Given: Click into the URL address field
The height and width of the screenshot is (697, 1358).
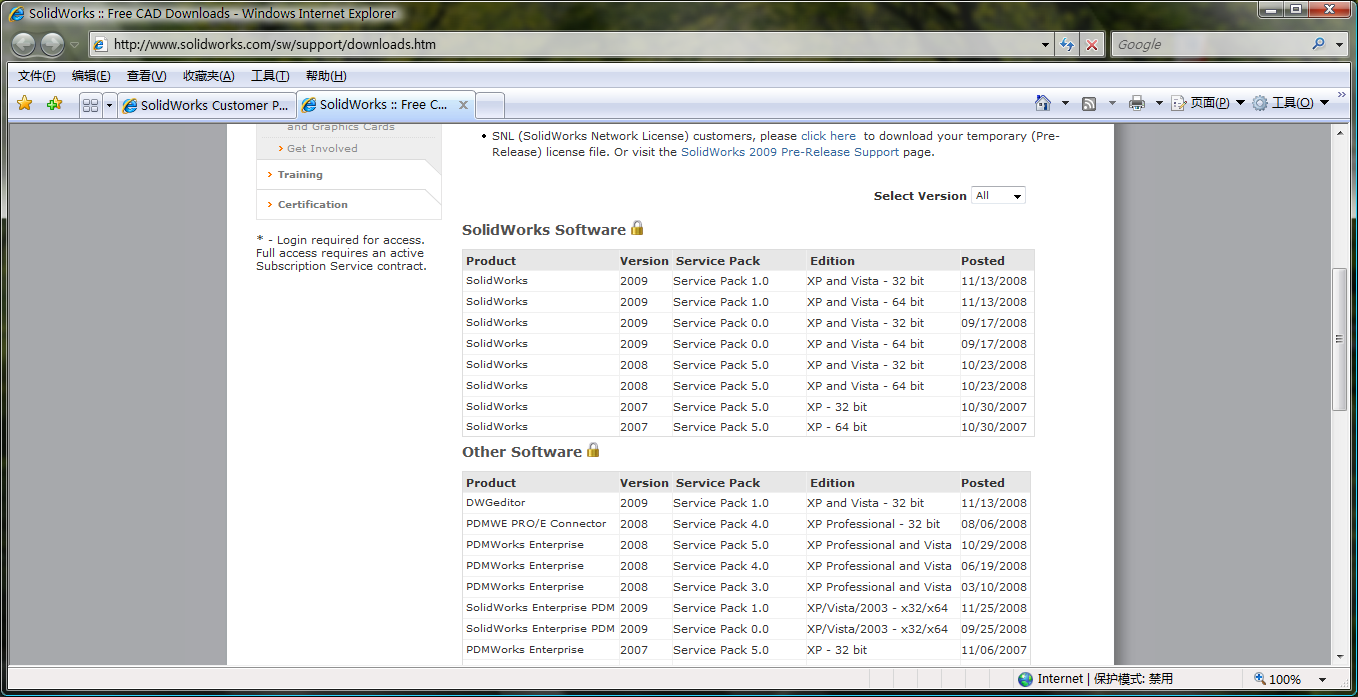Looking at the screenshot, I should [x=572, y=44].
